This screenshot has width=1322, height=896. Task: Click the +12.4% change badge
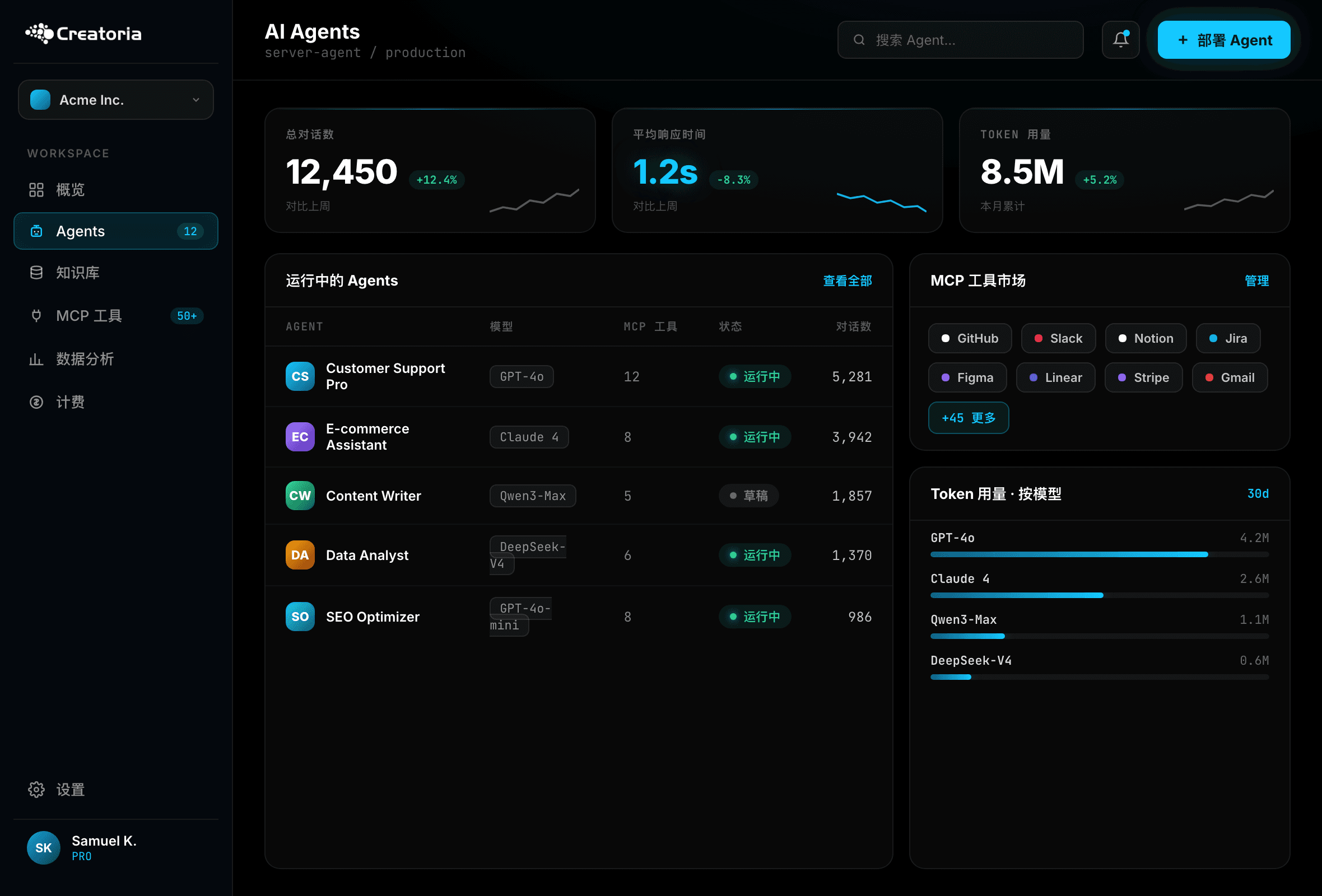[x=436, y=180]
